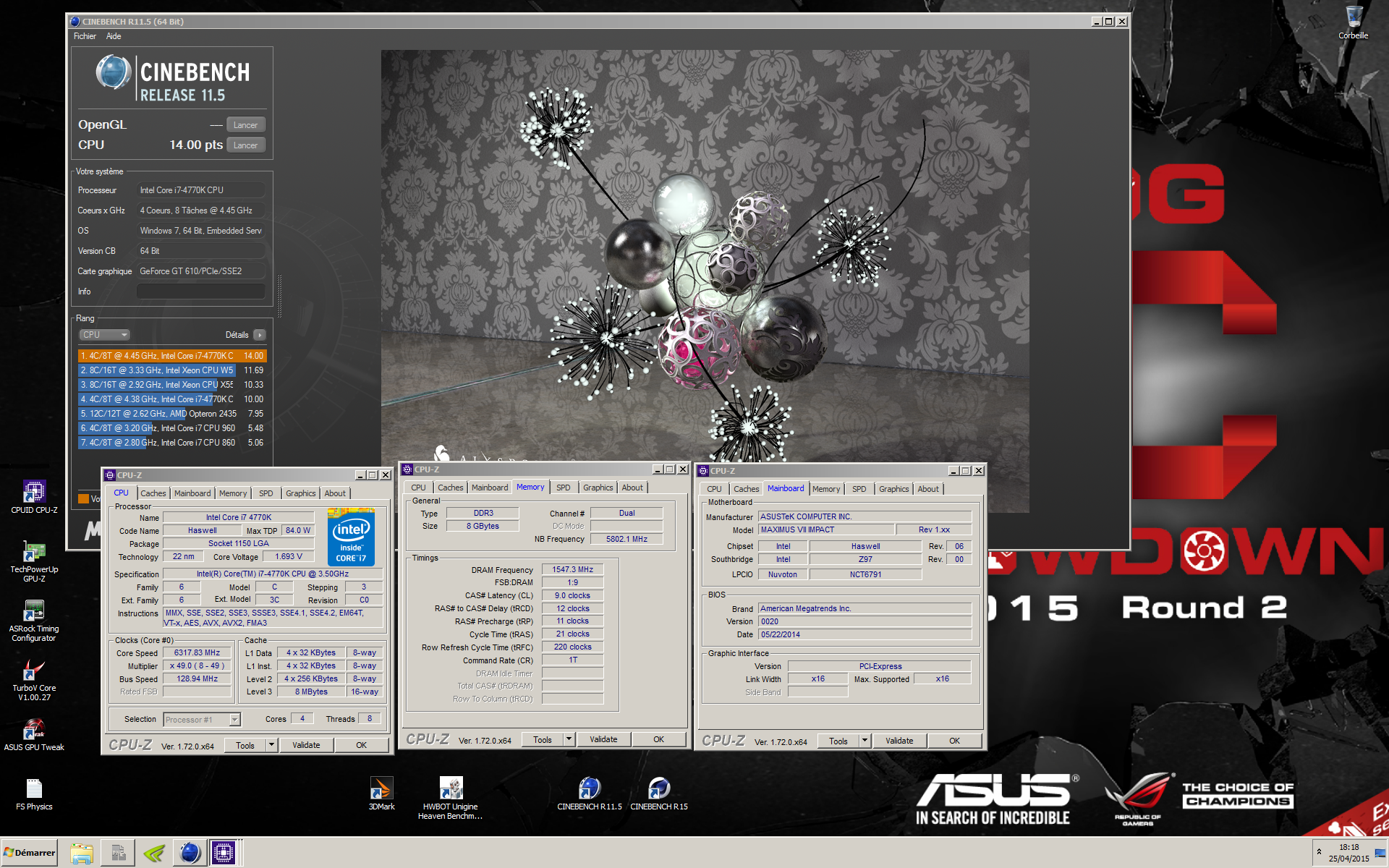Switch to CPU tab in right CPU-Z window

(715, 489)
